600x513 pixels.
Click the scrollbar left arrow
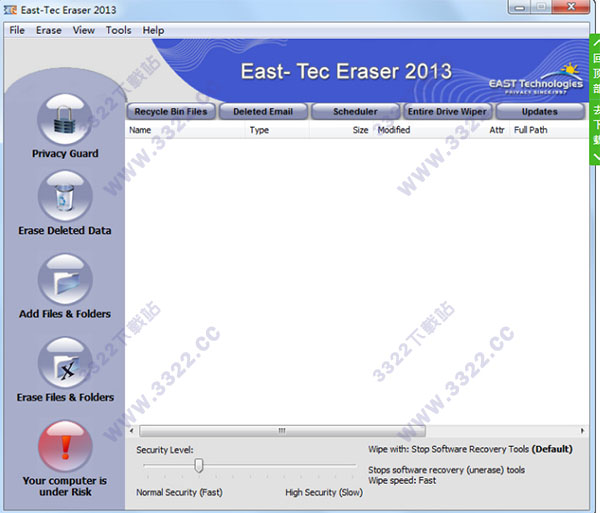(x=132, y=431)
